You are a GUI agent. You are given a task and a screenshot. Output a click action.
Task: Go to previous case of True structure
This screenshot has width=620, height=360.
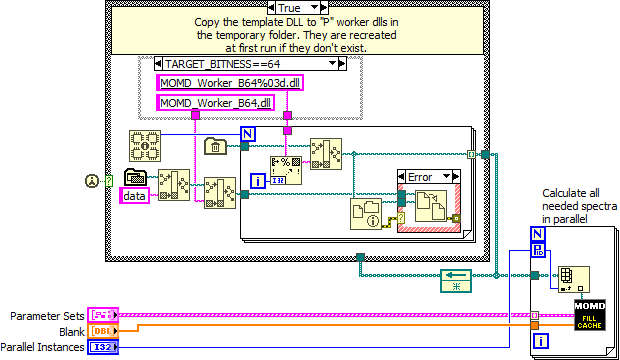click(271, 7)
